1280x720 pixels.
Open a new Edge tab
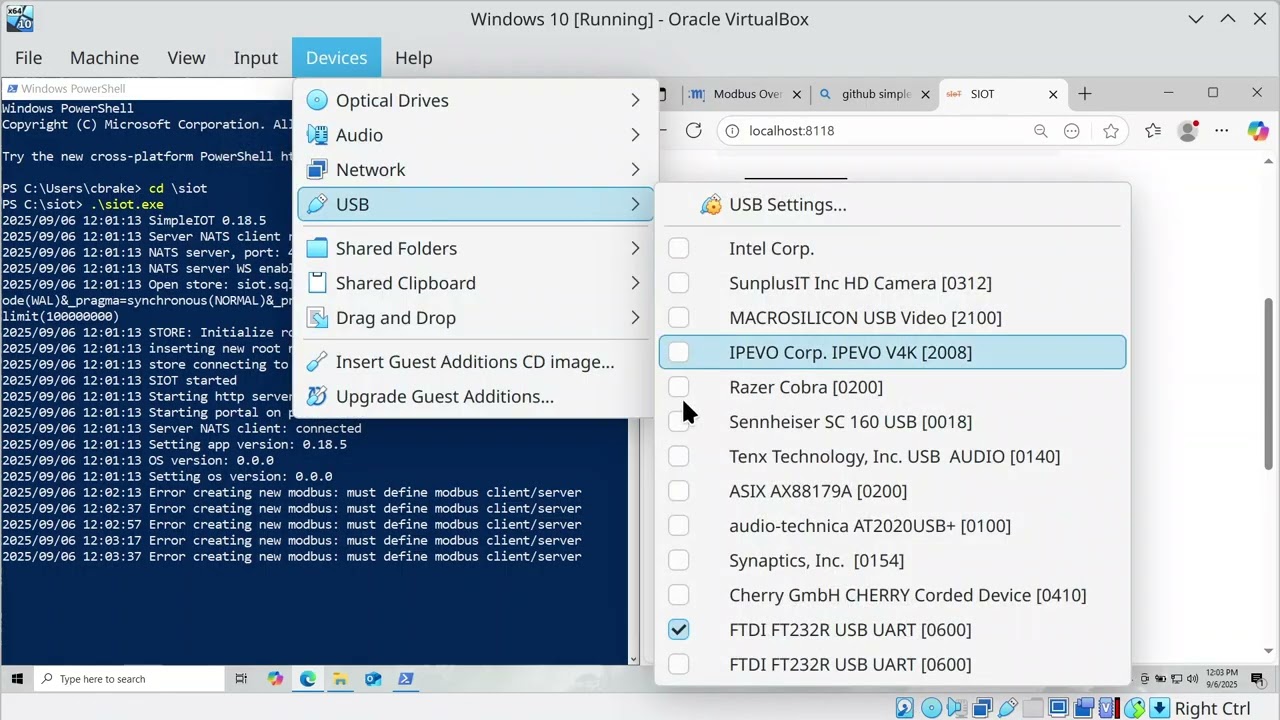pyautogui.click(x=1085, y=94)
